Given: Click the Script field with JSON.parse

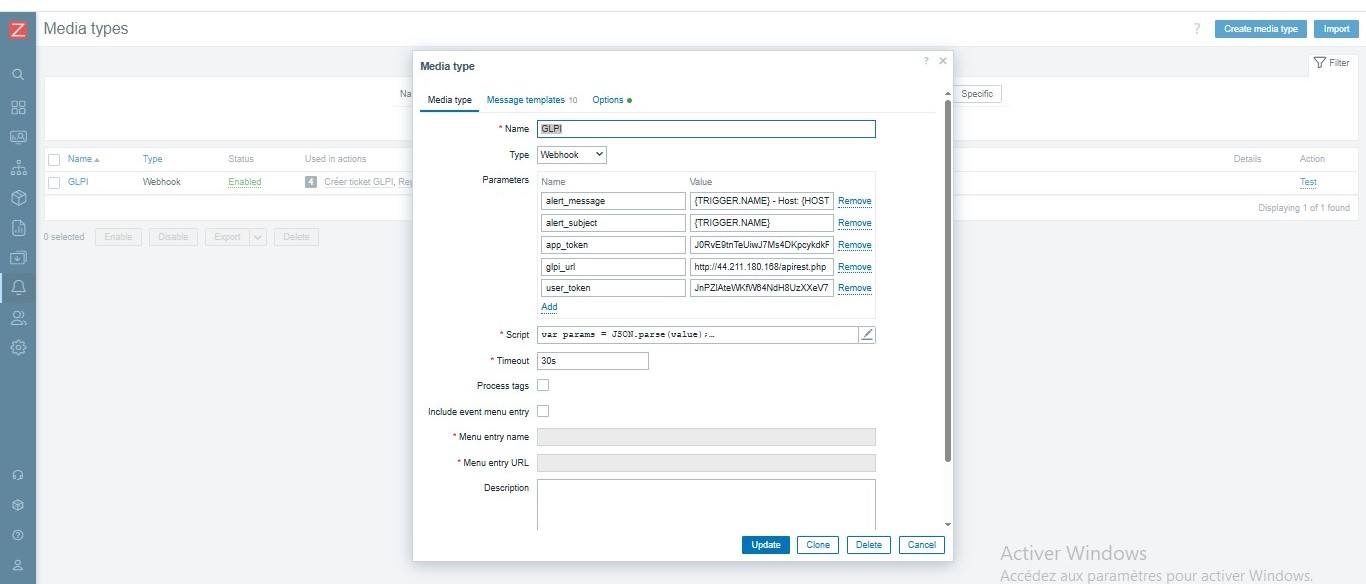Looking at the screenshot, I should [698, 335].
